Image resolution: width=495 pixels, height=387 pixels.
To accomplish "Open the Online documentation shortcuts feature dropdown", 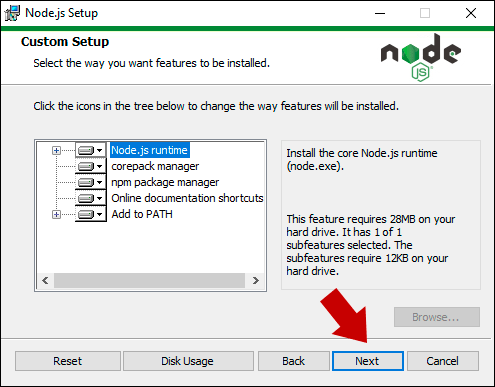I will [x=90, y=198].
